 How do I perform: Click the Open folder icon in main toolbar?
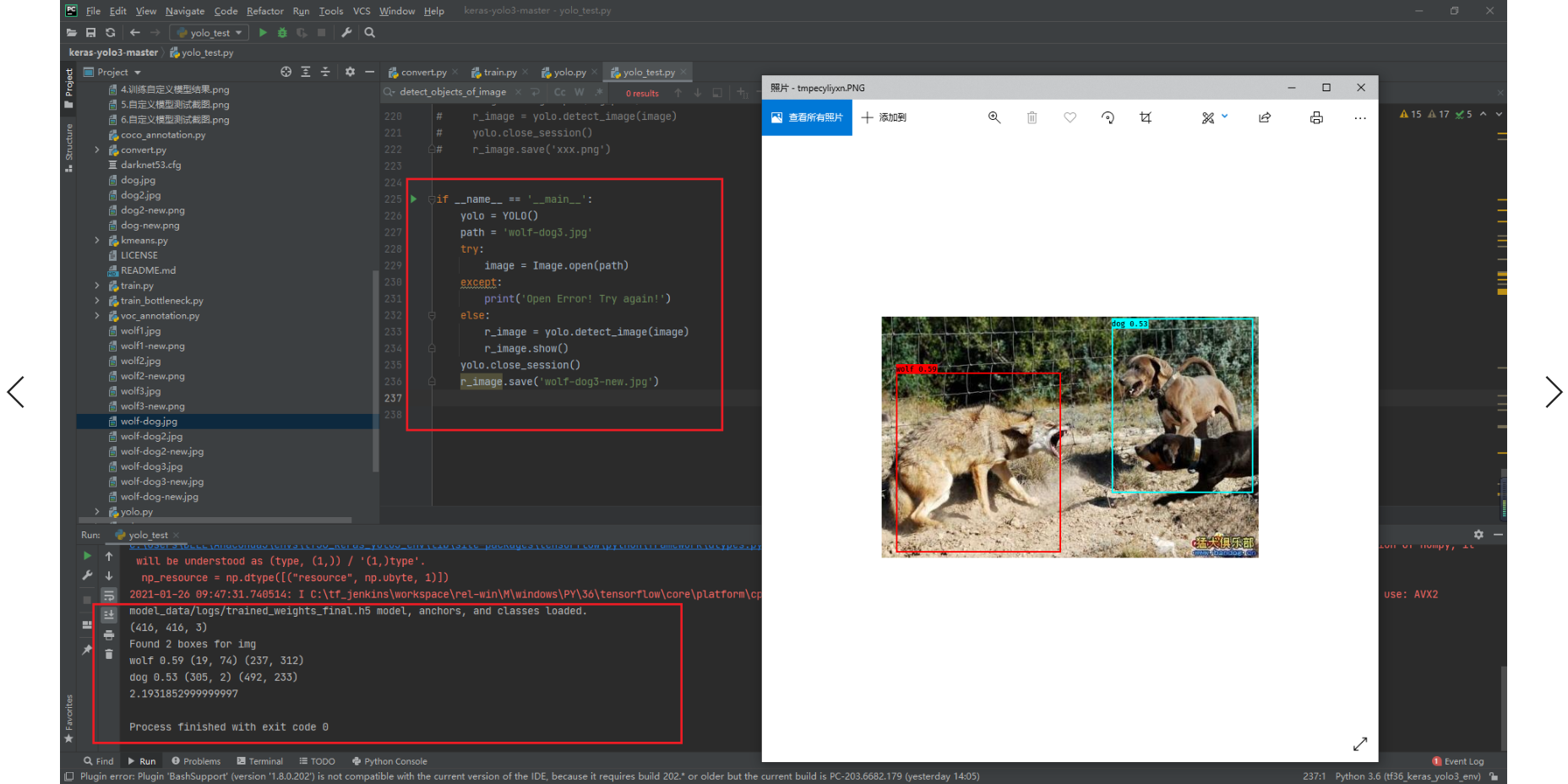click(72, 33)
